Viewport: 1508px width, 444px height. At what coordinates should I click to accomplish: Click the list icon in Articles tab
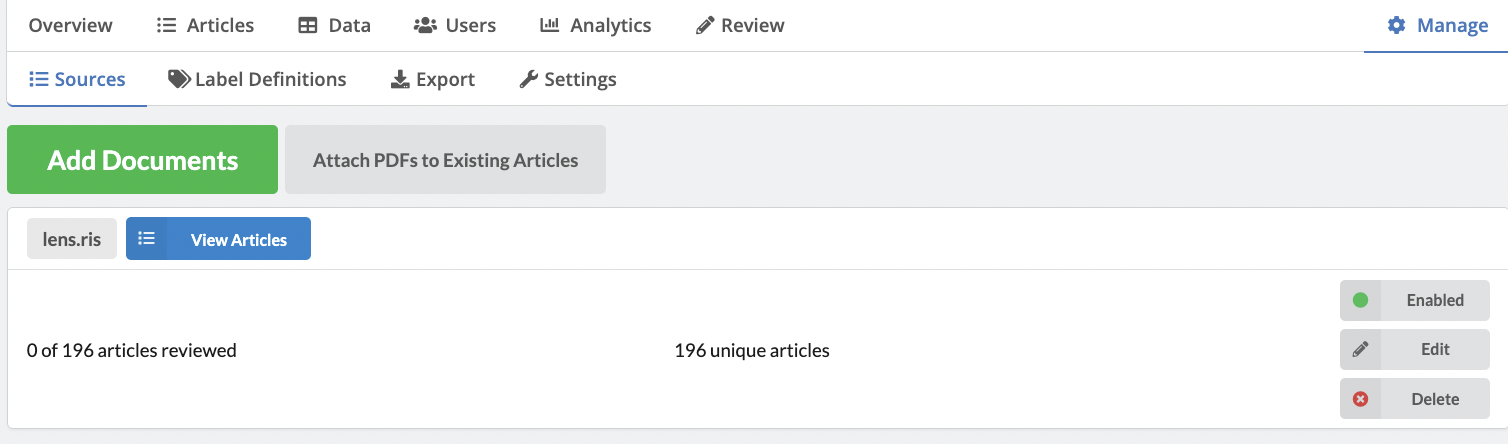[166, 26]
